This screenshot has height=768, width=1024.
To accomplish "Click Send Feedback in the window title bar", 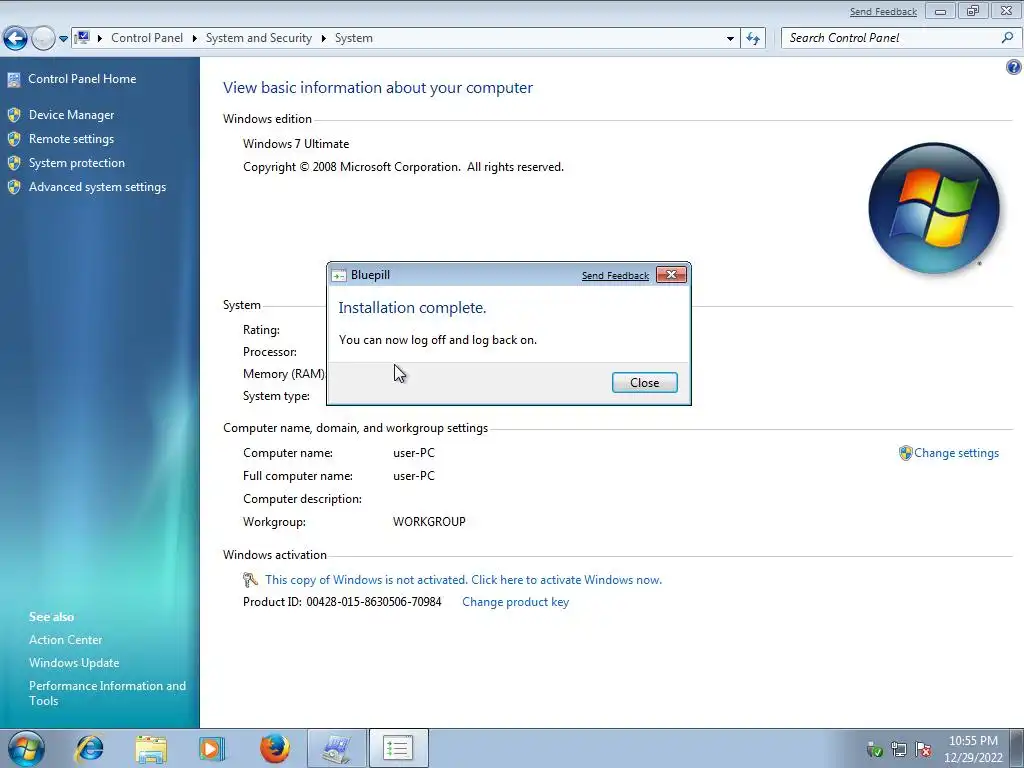I will point(883,12).
